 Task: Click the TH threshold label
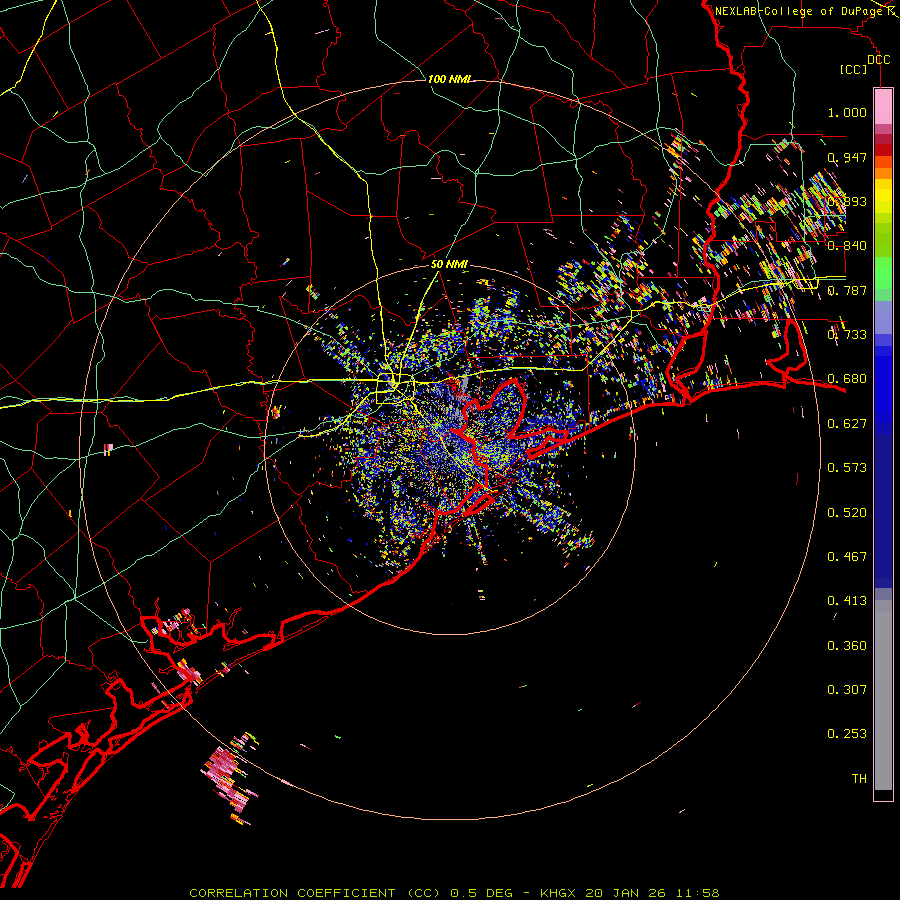pos(859,779)
